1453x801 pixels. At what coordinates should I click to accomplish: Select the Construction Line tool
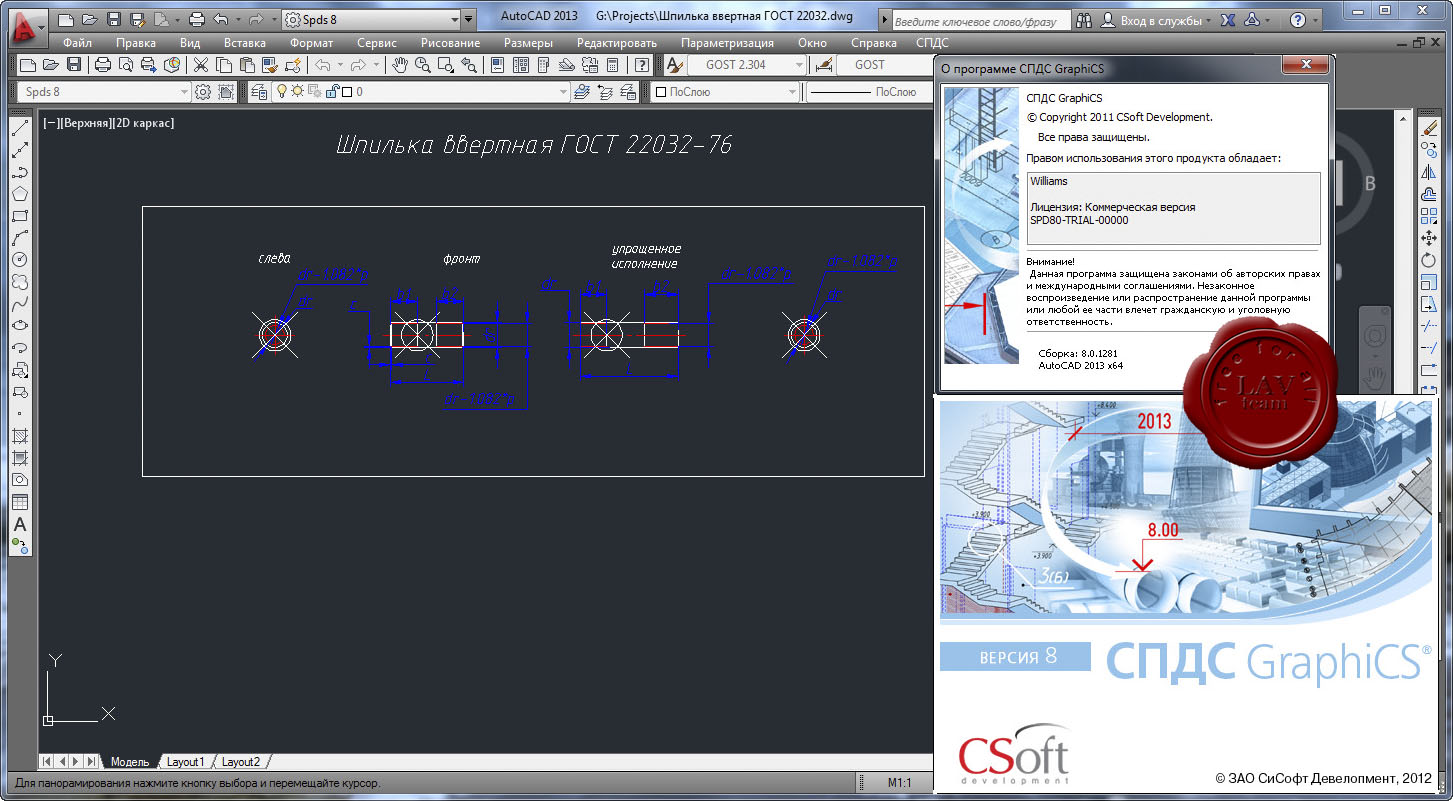point(19,151)
